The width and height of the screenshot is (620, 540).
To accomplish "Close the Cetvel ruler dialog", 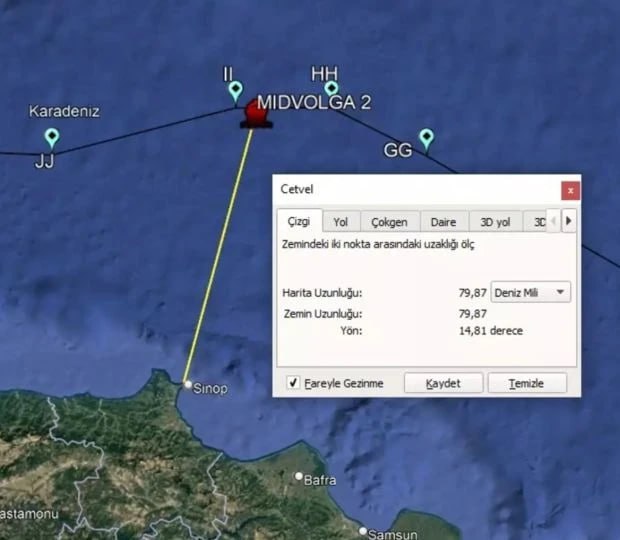I will (x=571, y=191).
